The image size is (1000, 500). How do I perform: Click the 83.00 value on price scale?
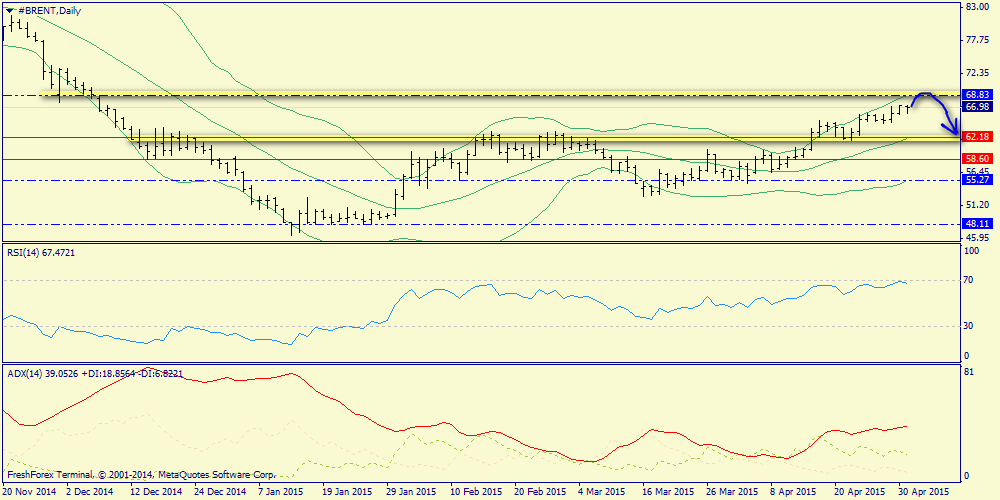pos(976,7)
